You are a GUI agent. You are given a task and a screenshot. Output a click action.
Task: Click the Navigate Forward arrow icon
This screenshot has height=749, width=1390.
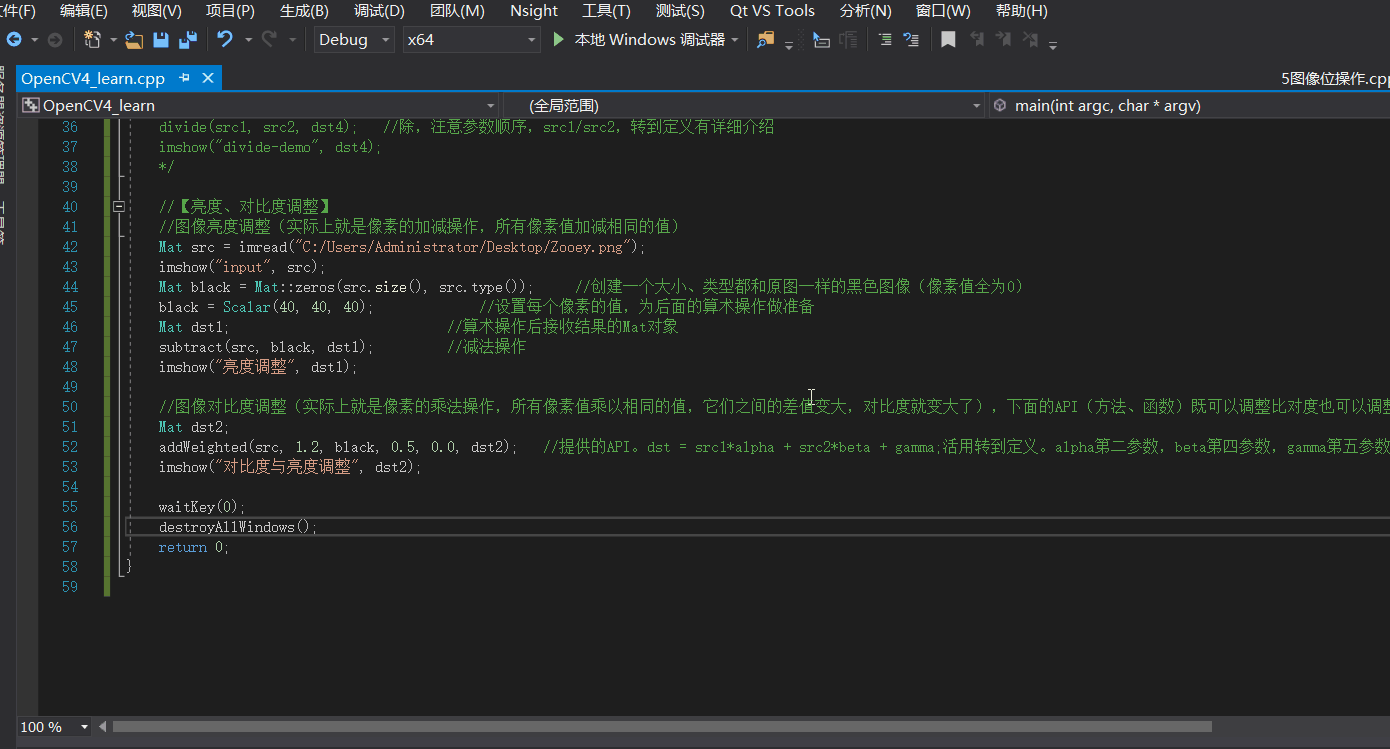tap(55, 40)
